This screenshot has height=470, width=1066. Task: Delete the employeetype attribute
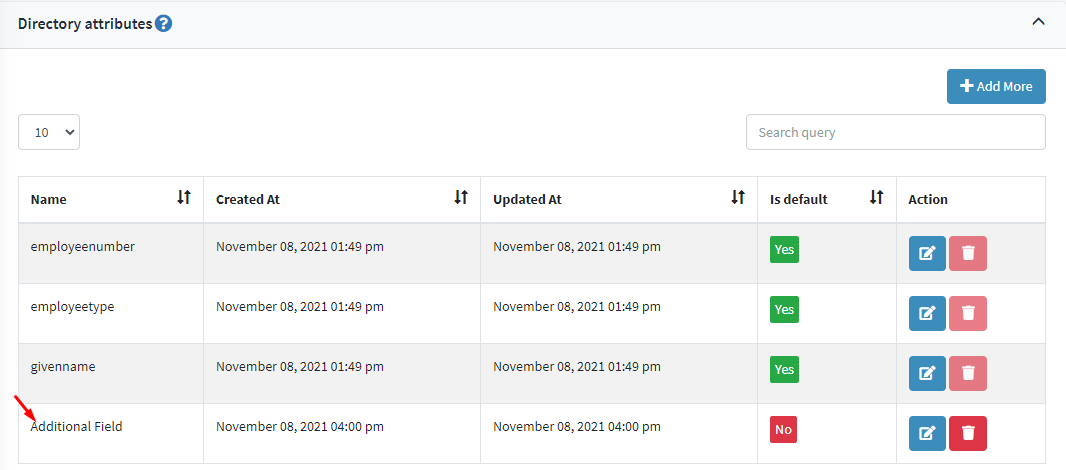967,313
